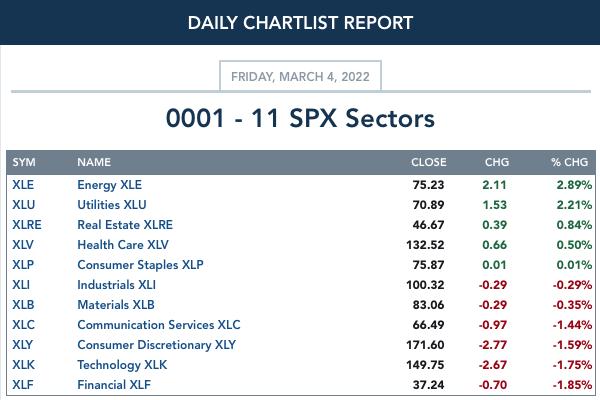Open Technology XLK link
600x400 pixels.
pos(122,365)
